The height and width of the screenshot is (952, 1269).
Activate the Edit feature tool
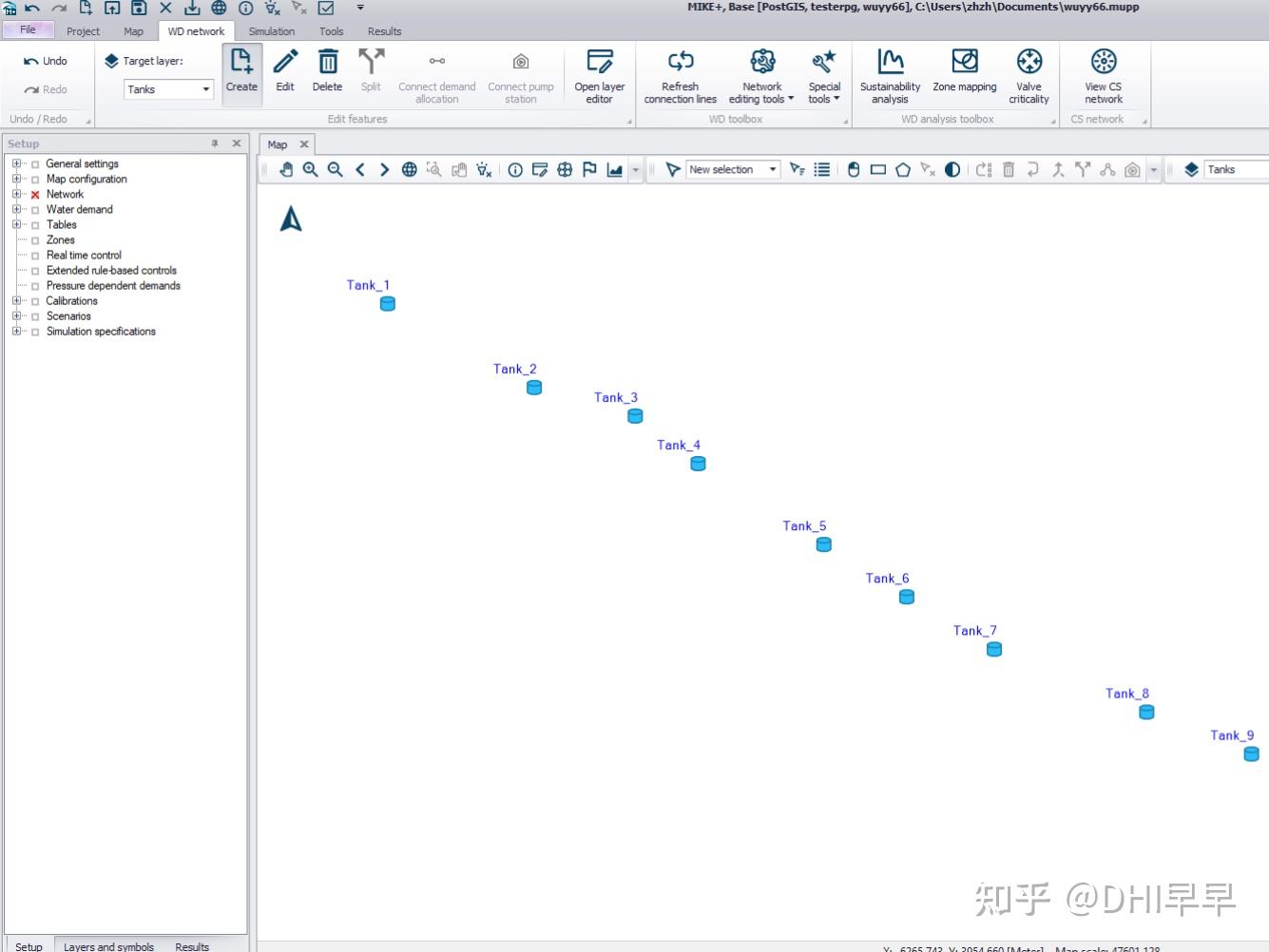(285, 72)
